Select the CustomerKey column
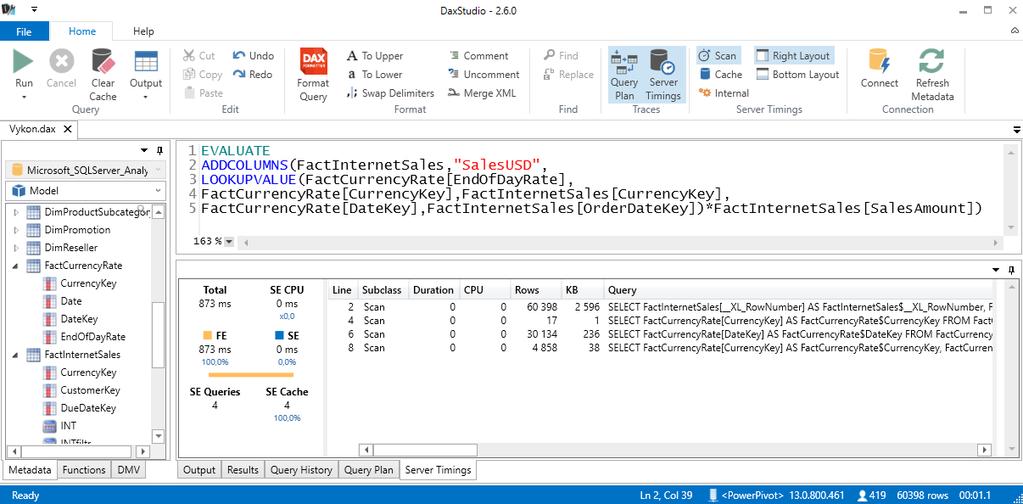The height and width of the screenshot is (504, 1023). tap(90, 390)
